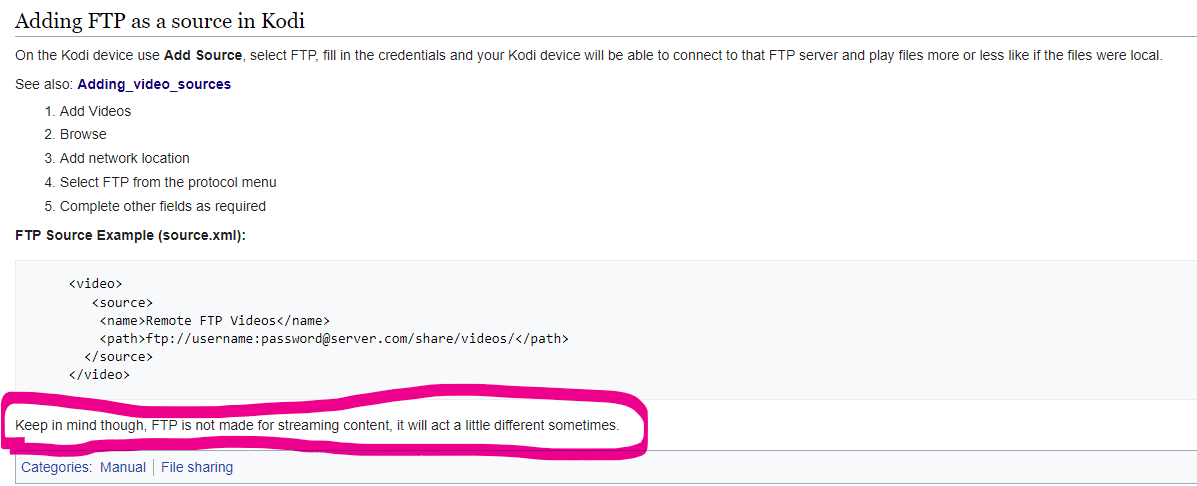Open the File sharing category link
The width and height of the screenshot is (1197, 486).
[197, 467]
